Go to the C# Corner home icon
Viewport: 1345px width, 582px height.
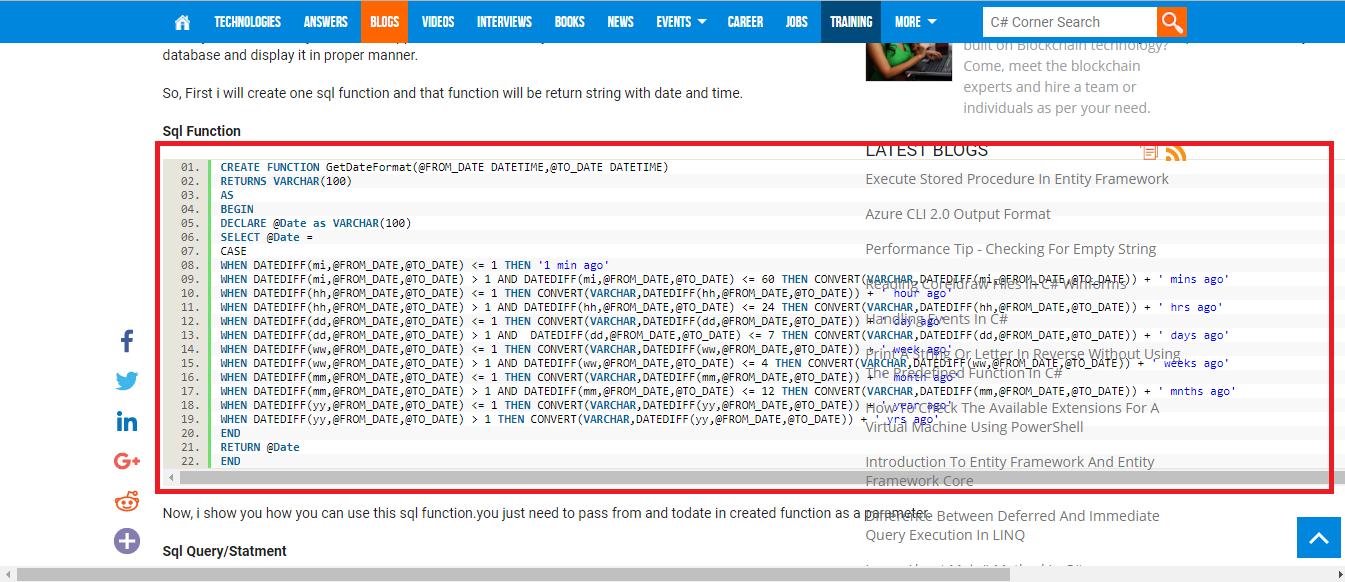pos(182,22)
